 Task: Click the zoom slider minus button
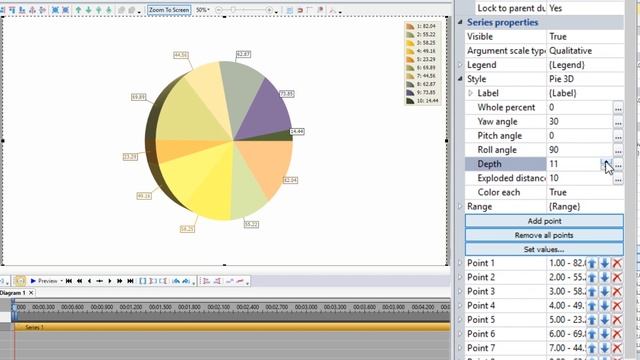(219, 10)
